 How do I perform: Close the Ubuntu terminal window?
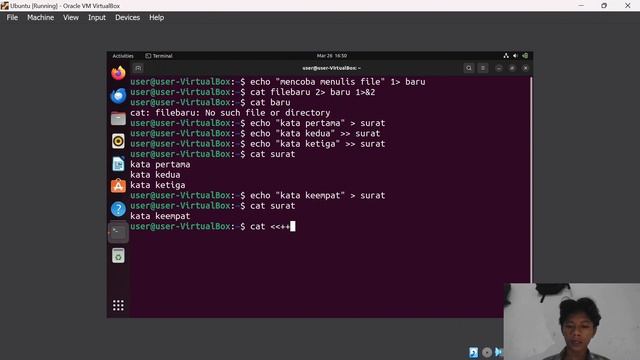[x=525, y=68]
